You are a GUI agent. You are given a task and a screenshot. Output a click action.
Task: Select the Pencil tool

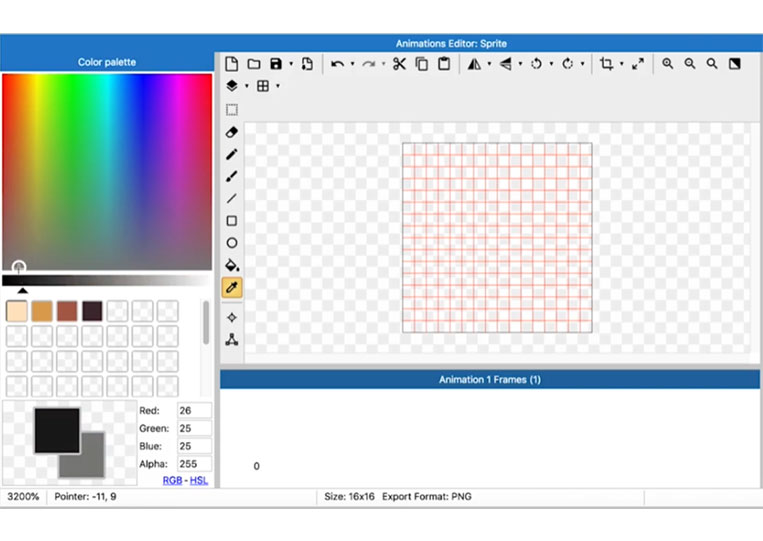pos(232,154)
